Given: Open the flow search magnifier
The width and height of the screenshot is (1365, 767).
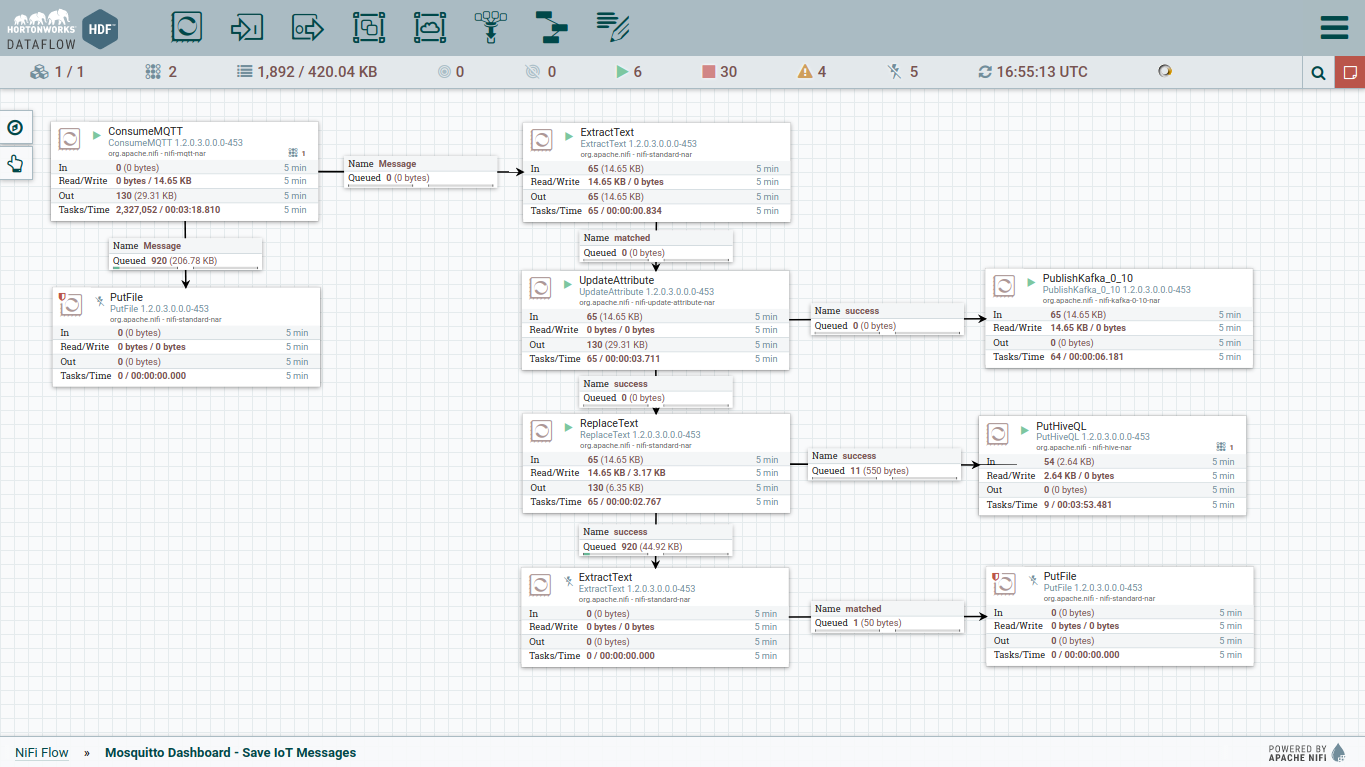Looking at the screenshot, I should (1319, 72).
